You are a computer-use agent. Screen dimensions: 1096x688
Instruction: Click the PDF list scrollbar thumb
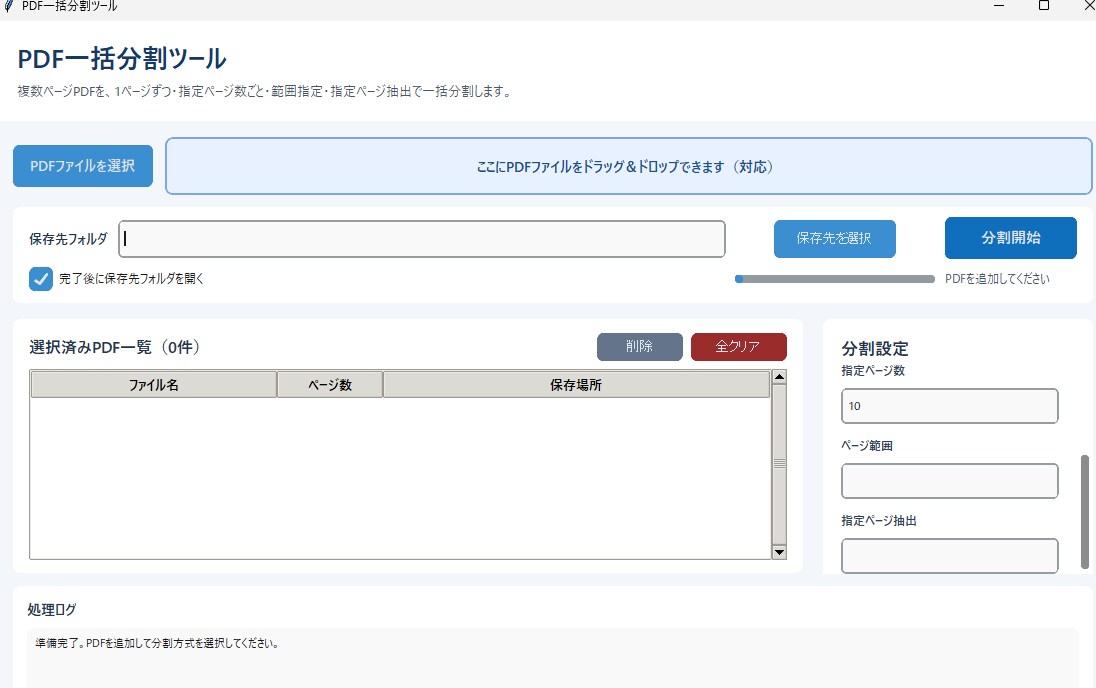click(x=779, y=464)
